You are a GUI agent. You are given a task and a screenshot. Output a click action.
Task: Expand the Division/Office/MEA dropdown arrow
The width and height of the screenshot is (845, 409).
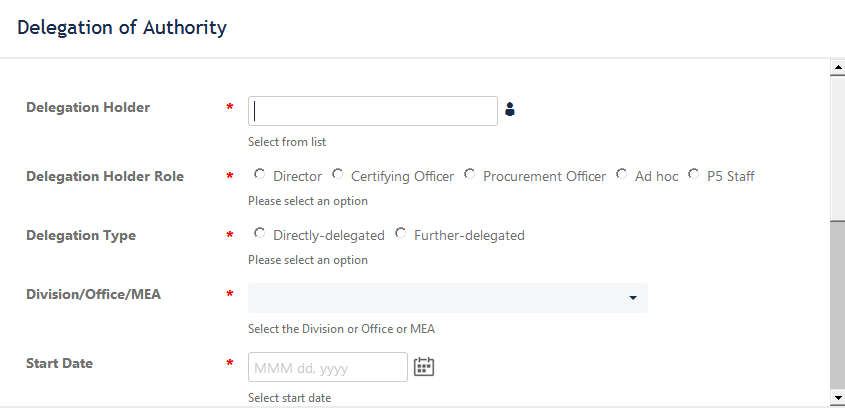(x=633, y=298)
